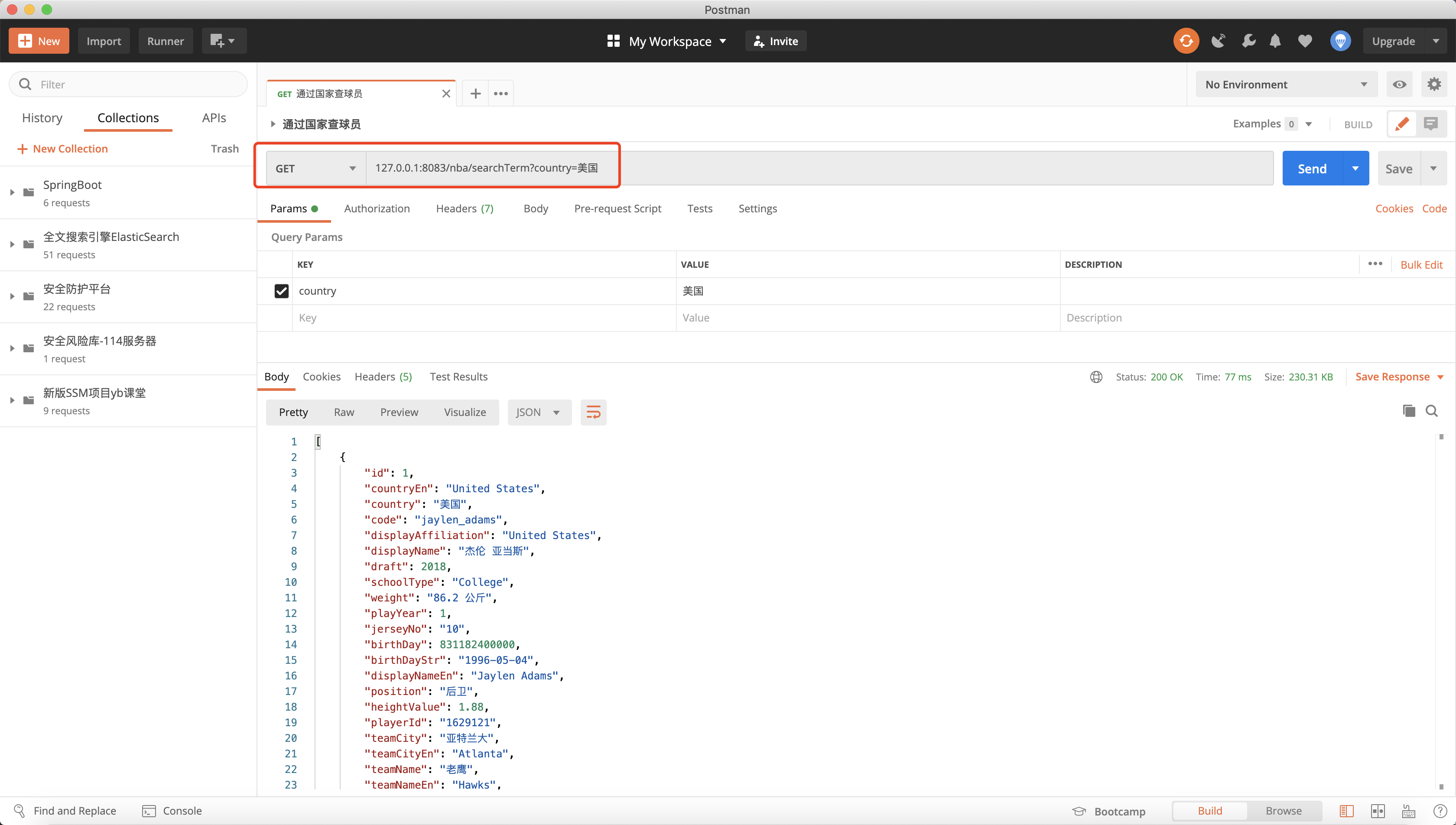Open keyboard shortcuts icon
This screenshot has width=1456, height=825.
1408,811
